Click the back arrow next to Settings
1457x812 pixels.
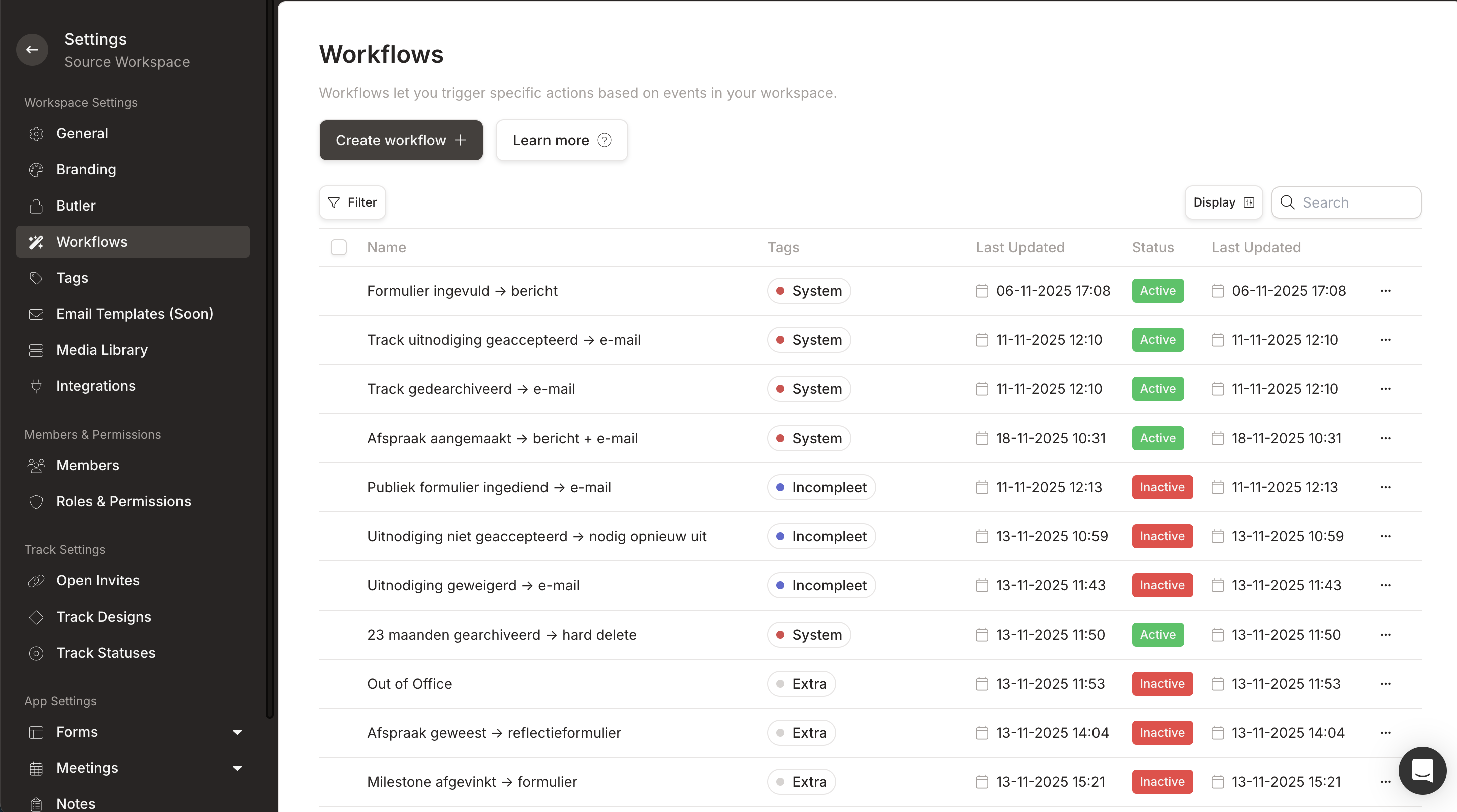(x=32, y=50)
